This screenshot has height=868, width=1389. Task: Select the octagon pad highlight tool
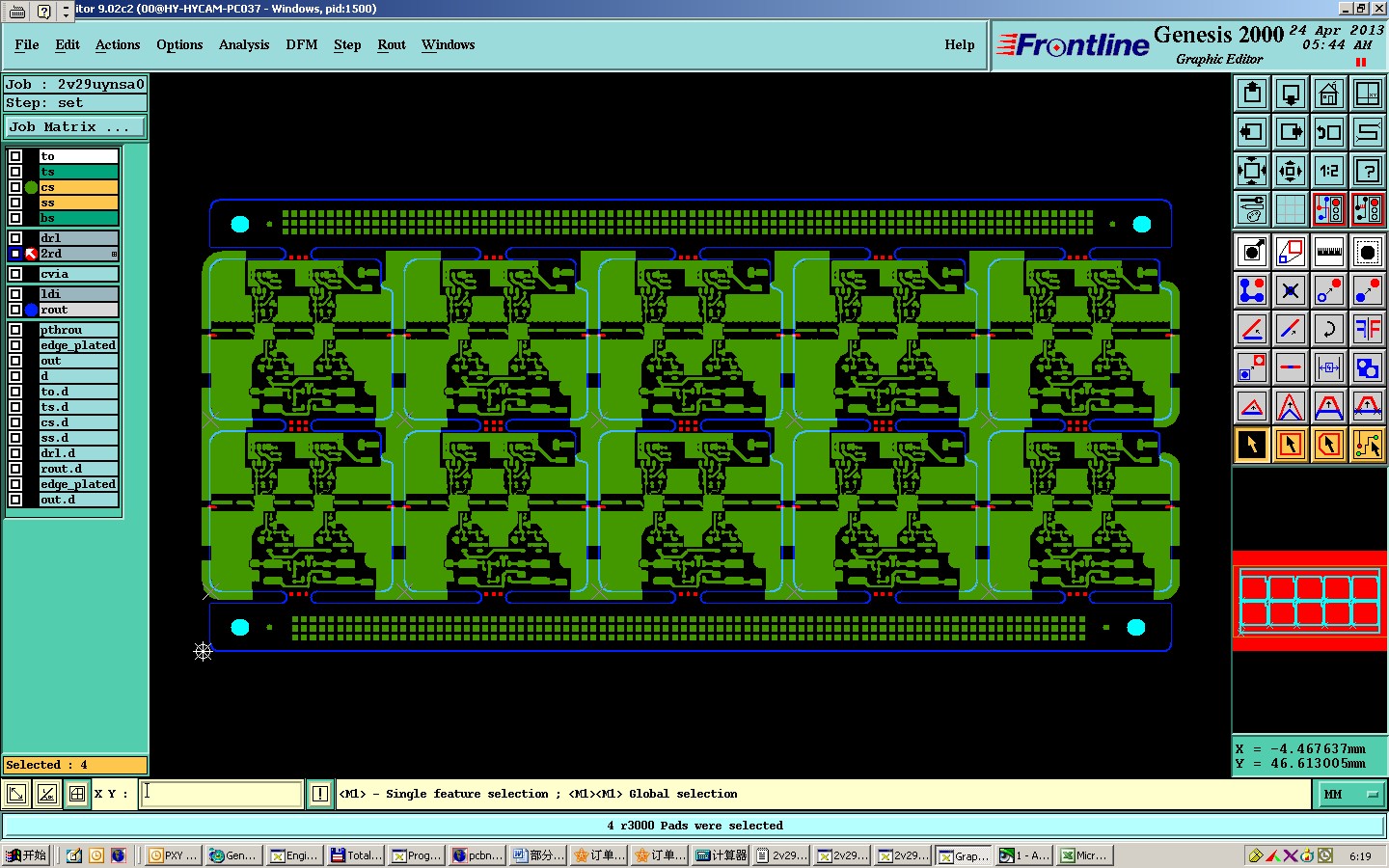tap(1368, 253)
